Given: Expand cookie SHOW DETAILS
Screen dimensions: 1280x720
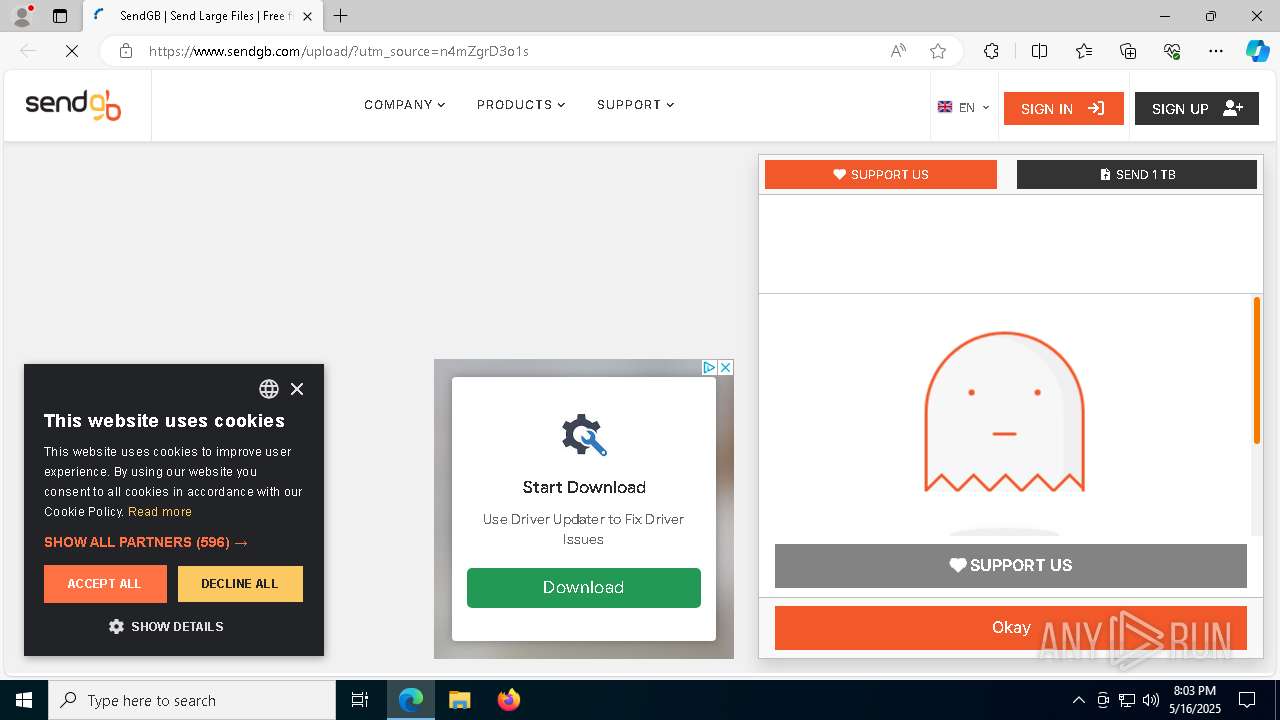Looking at the screenshot, I should (166, 627).
